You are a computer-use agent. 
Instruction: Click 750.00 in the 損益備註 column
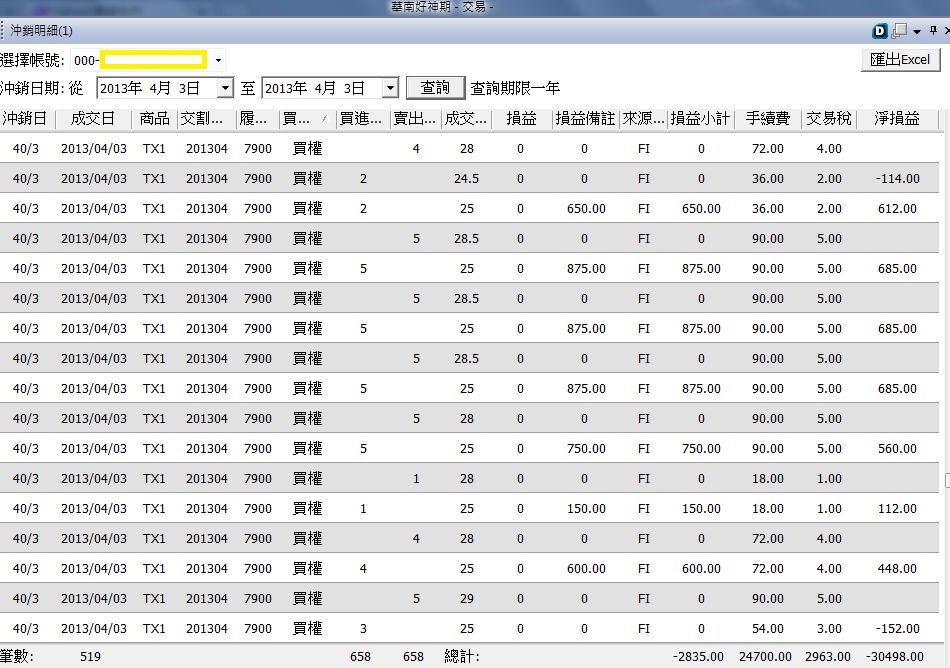pyautogui.click(x=586, y=449)
